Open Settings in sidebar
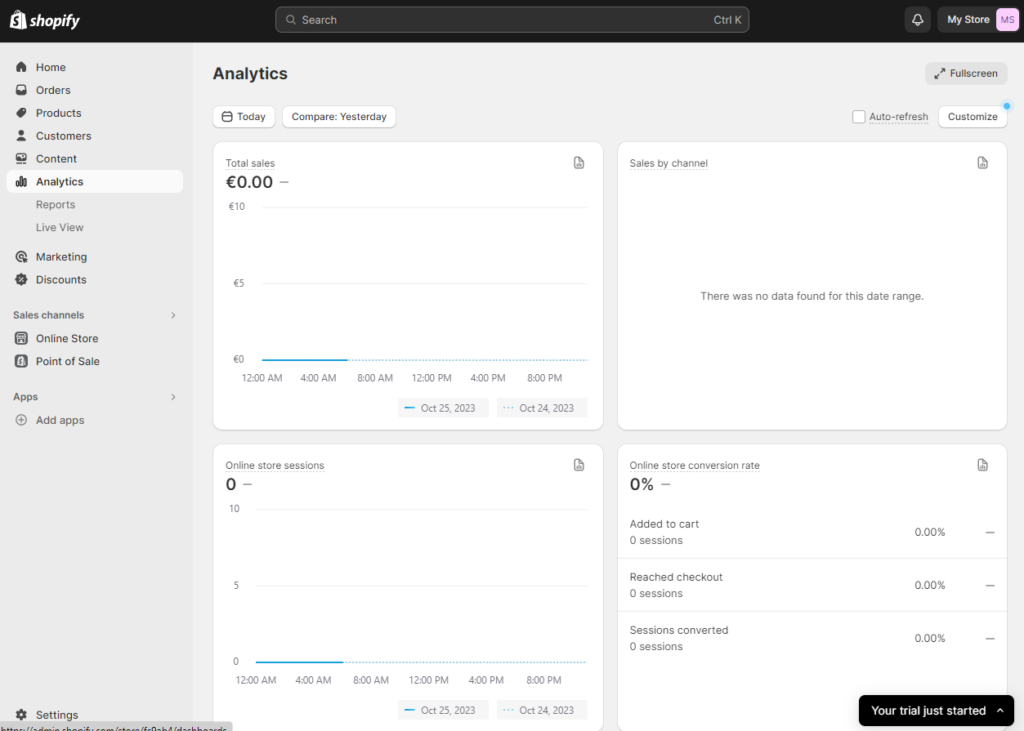 tap(95, 714)
